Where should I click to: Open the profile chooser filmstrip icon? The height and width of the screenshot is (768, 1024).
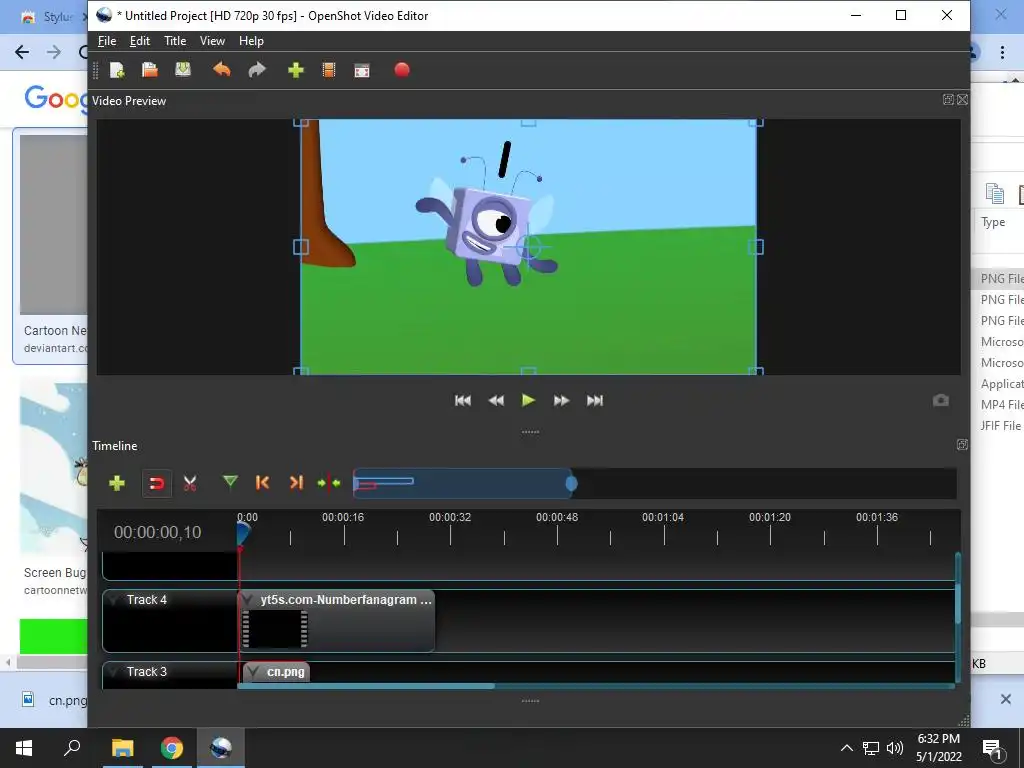click(x=329, y=70)
